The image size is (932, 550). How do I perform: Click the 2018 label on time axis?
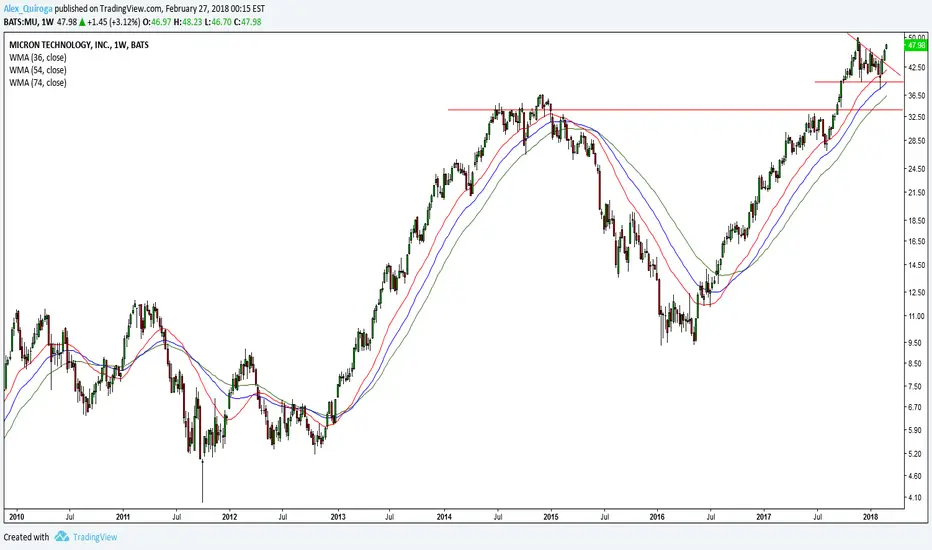pos(871,517)
